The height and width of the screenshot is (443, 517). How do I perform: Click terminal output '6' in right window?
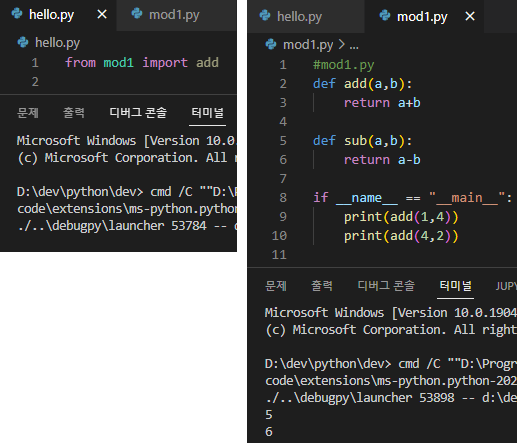click(269, 432)
